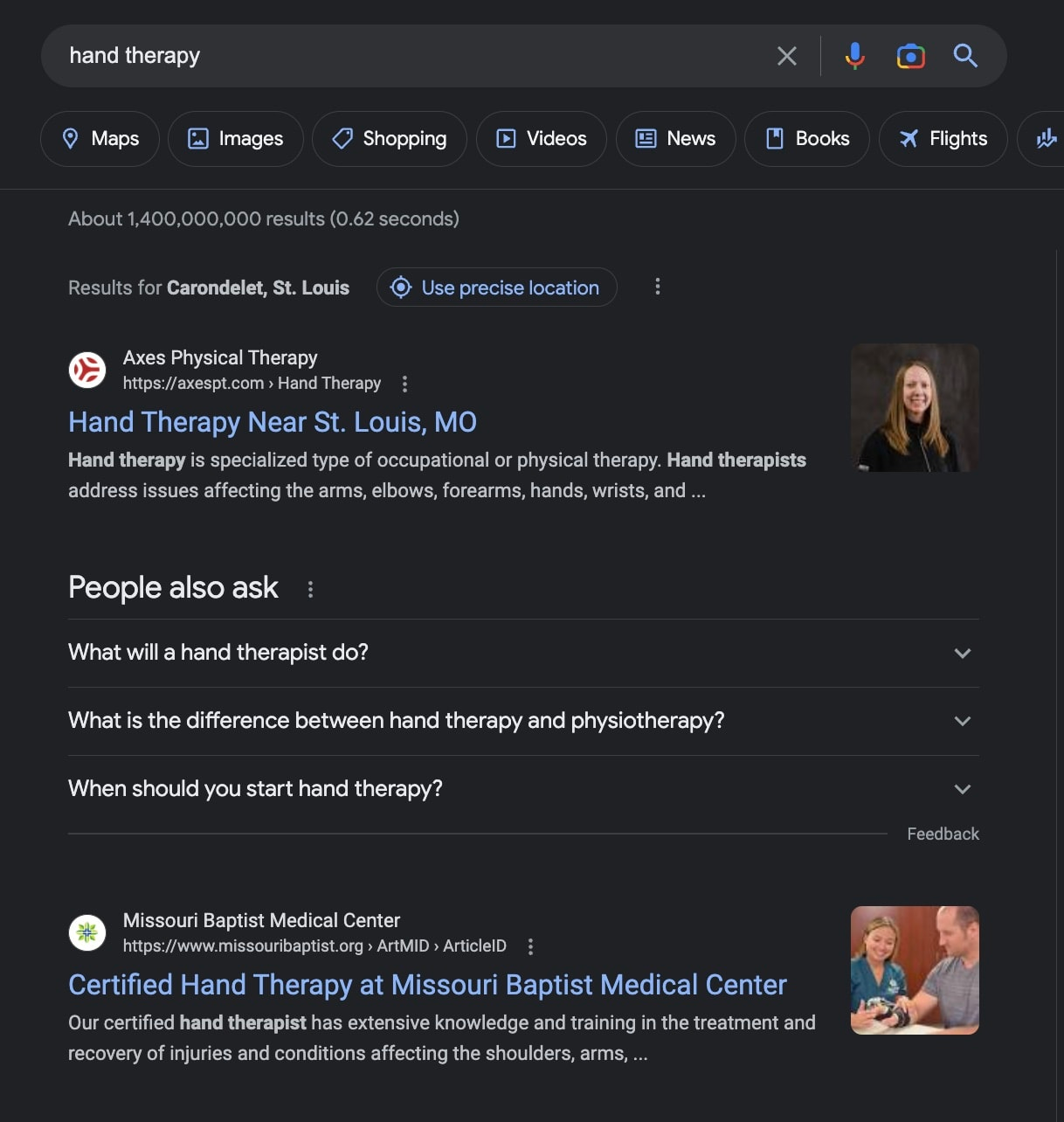Click the Missouri Baptist Medical Center site name

261,920
